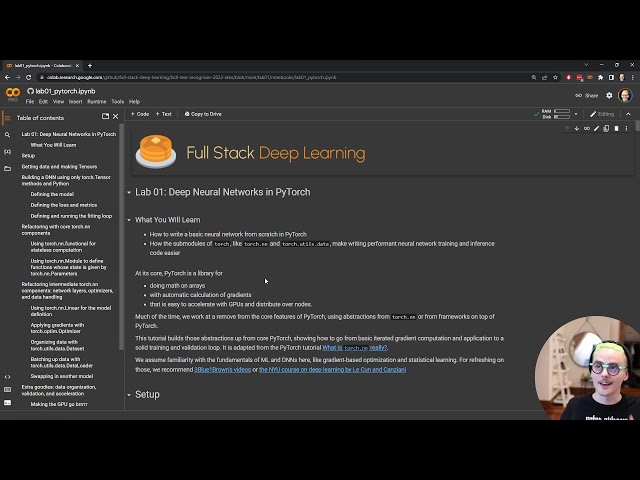
Task: Move the cell down with arrow icon
Action: click(576, 129)
